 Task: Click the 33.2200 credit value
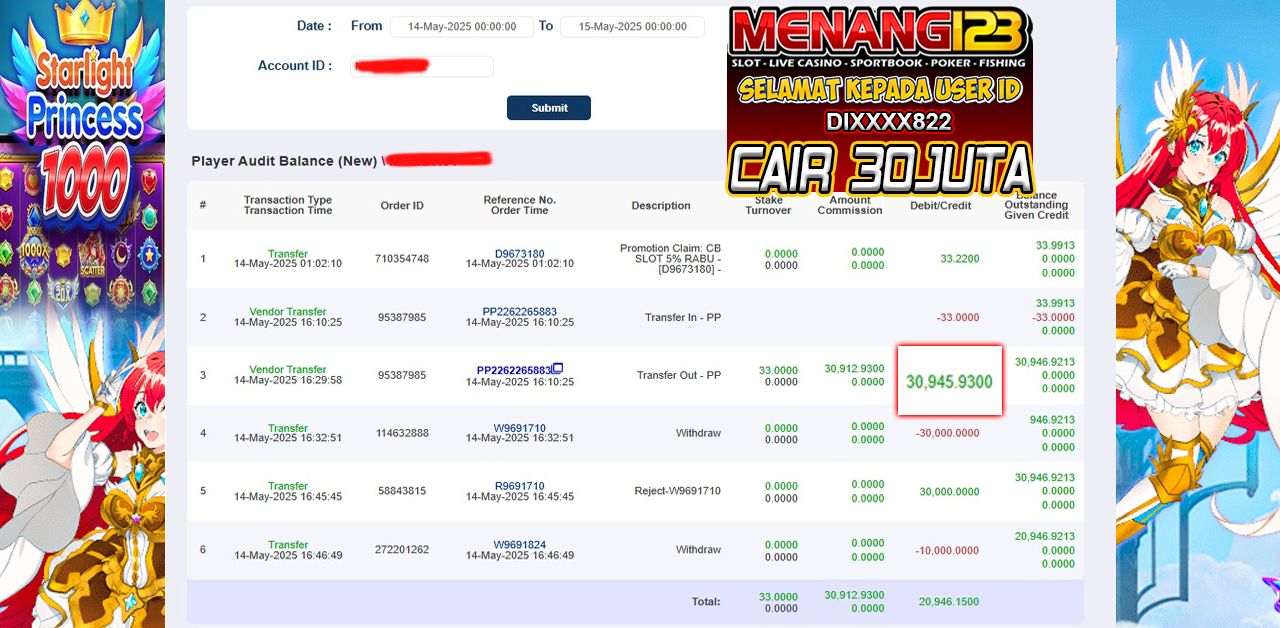pyautogui.click(x=960, y=259)
